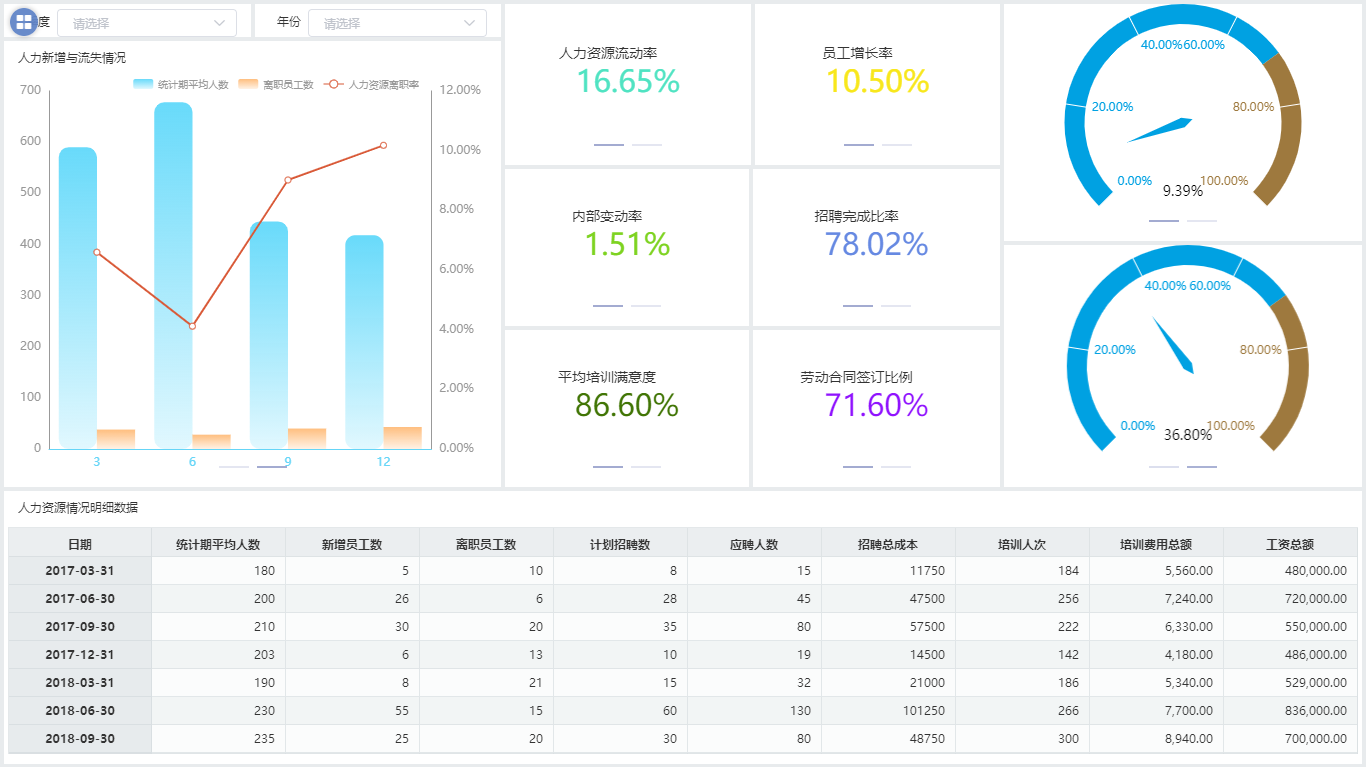Open the round grid menu icon
Viewport: 1366px width, 767px height.
24,22
